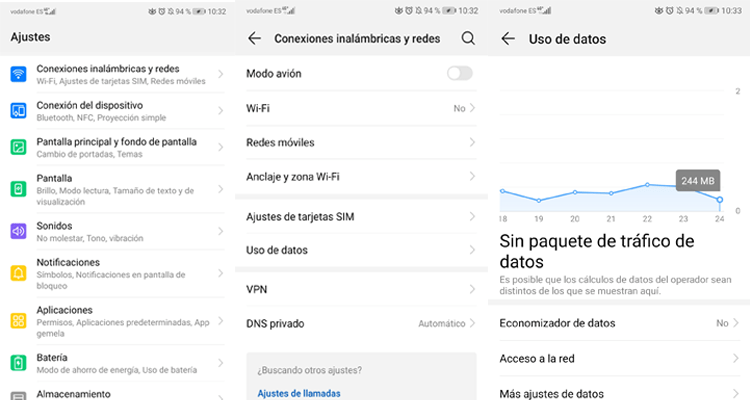
Task: Tap the purple Sonidos speaker icon
Action: [18, 232]
